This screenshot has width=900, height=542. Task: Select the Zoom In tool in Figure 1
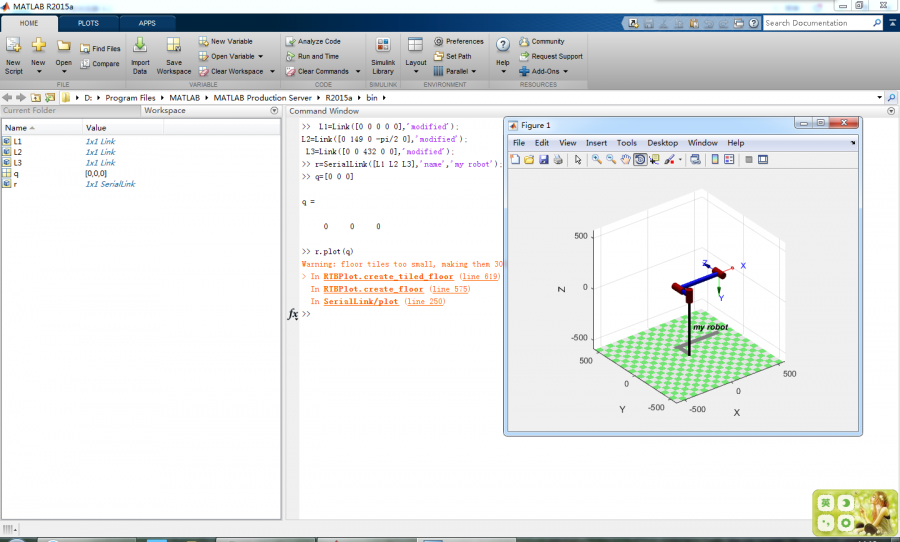click(596, 160)
